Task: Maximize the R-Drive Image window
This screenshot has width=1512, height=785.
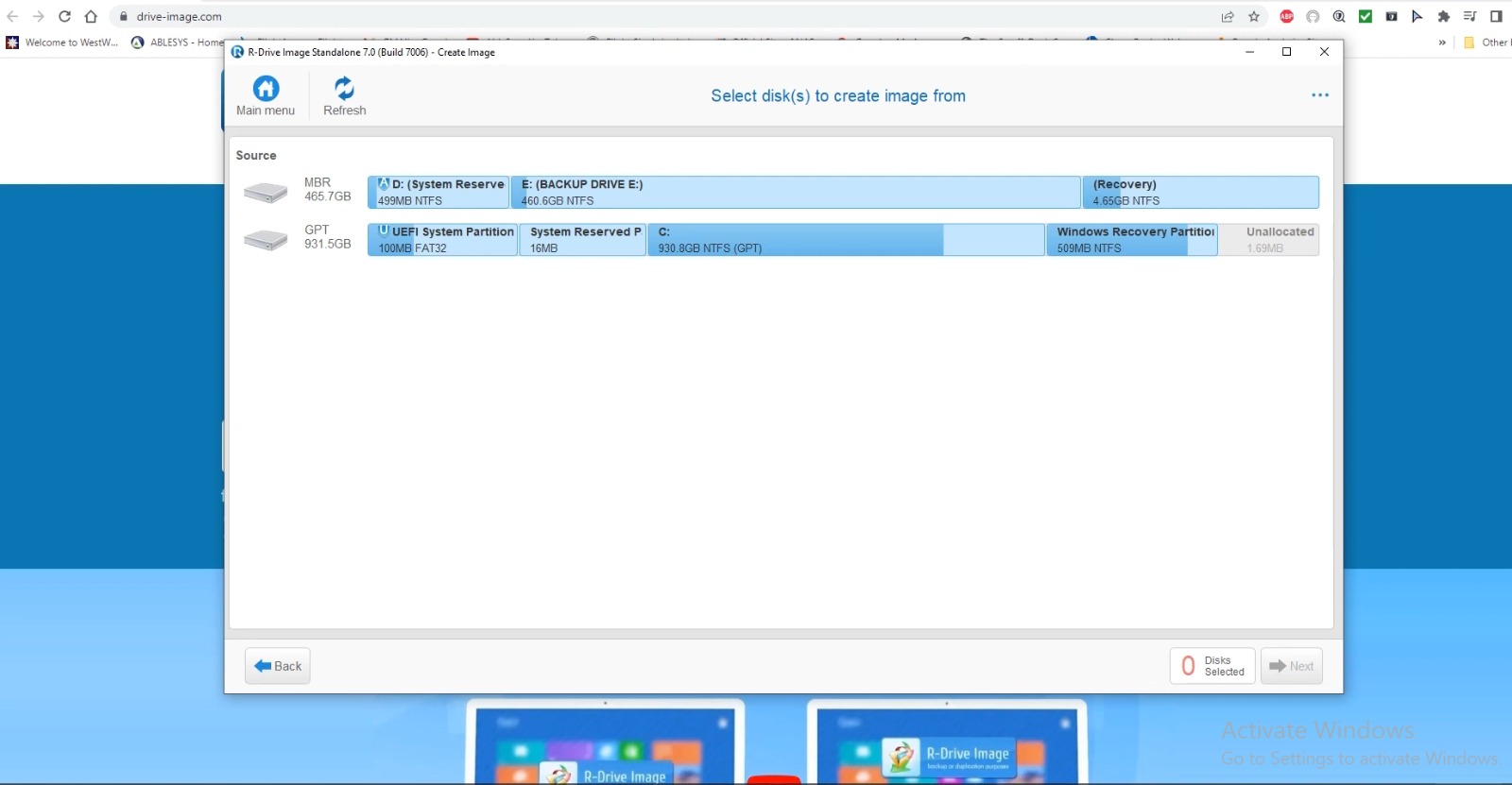Action: coord(1286,52)
